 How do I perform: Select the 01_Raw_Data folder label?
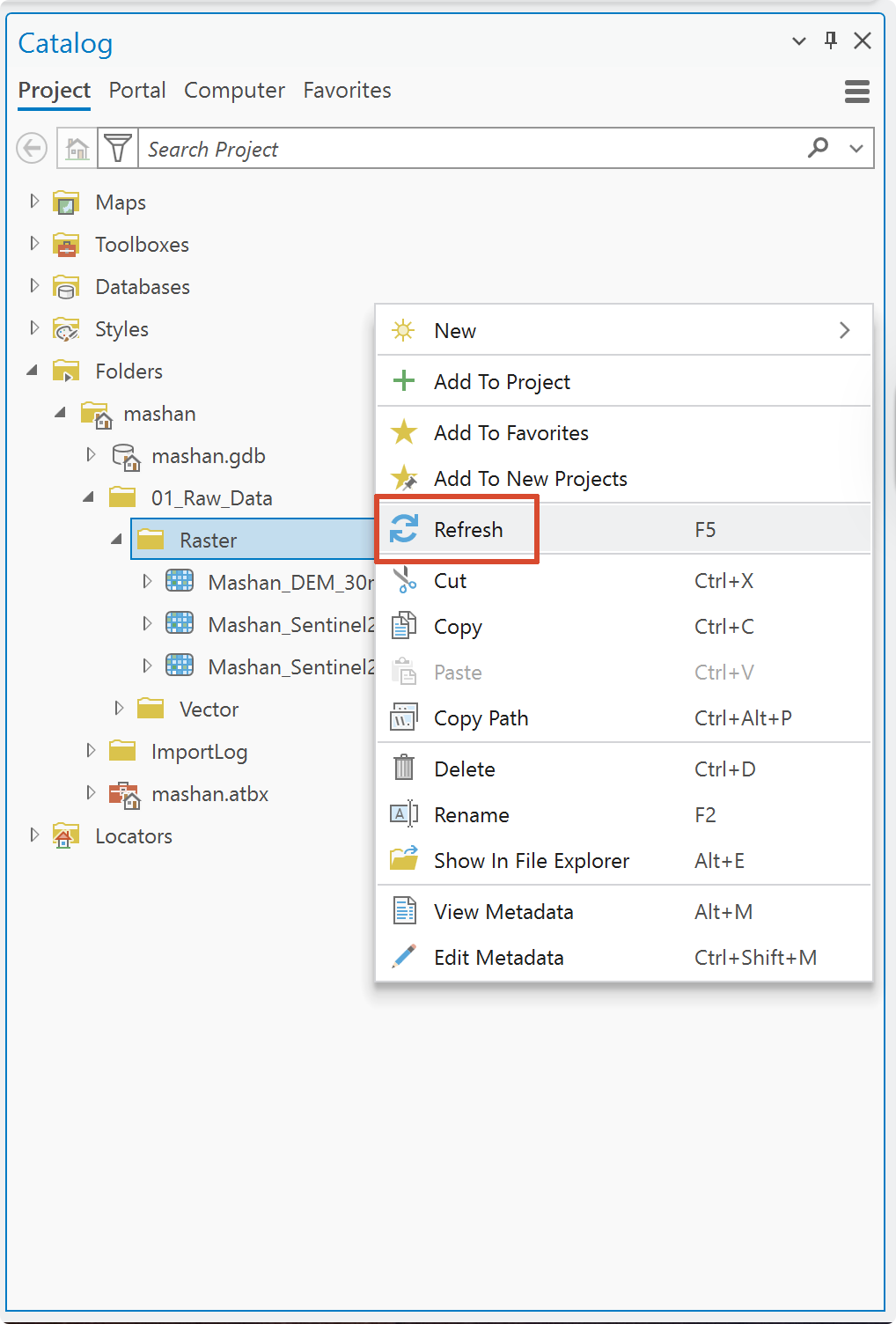(212, 498)
